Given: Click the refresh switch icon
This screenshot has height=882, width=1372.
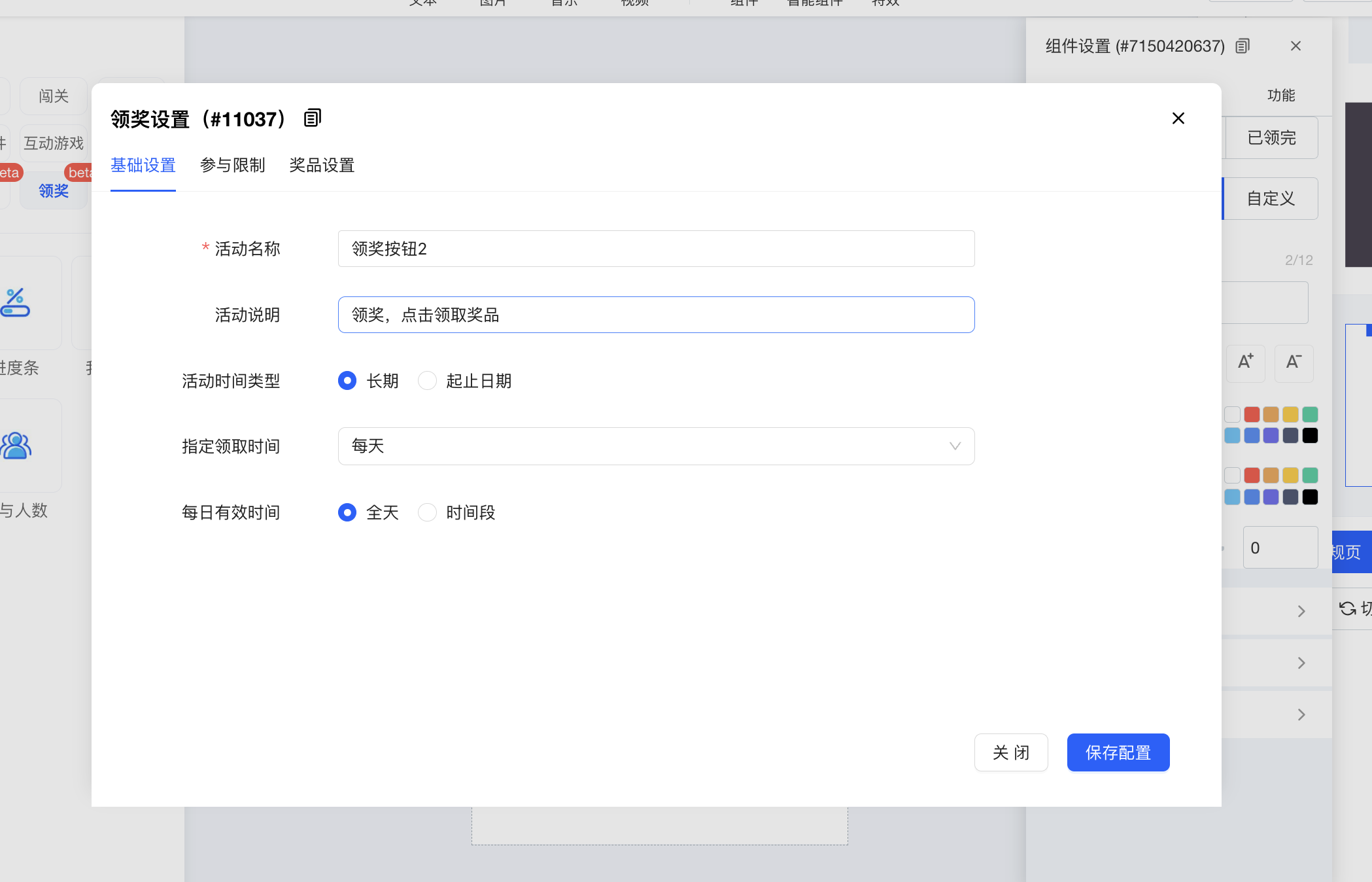Looking at the screenshot, I should [1347, 609].
